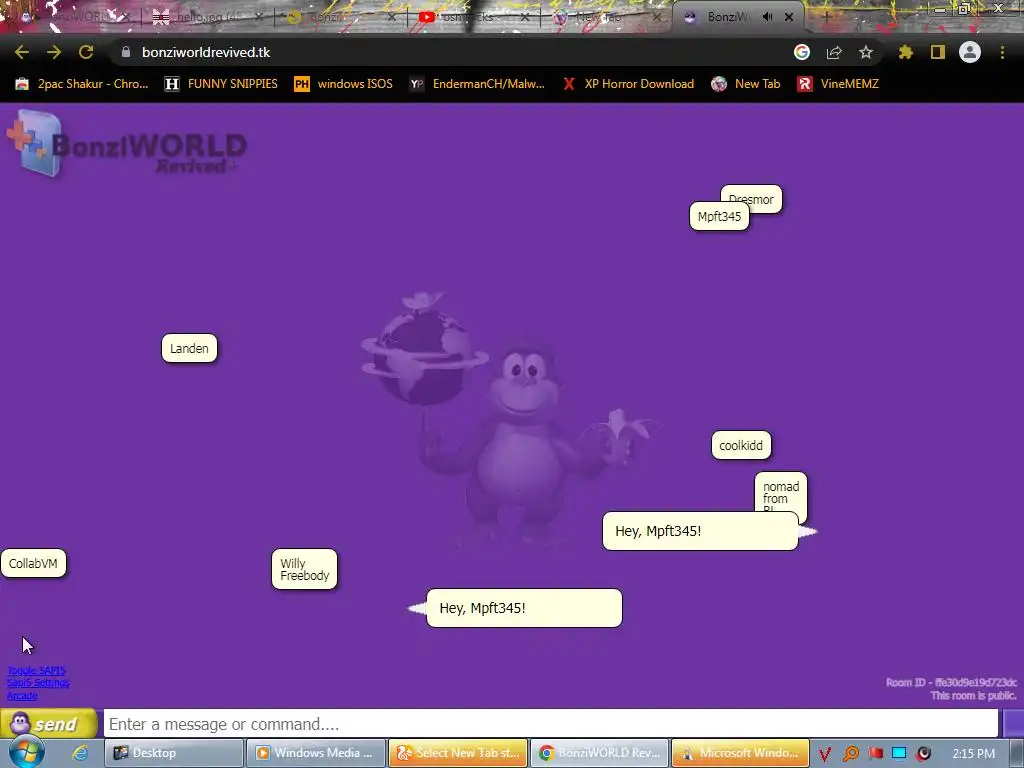Screen dimensions: 1024x768
Task: Switch to the second bonzi tab
Action: pos(341,17)
